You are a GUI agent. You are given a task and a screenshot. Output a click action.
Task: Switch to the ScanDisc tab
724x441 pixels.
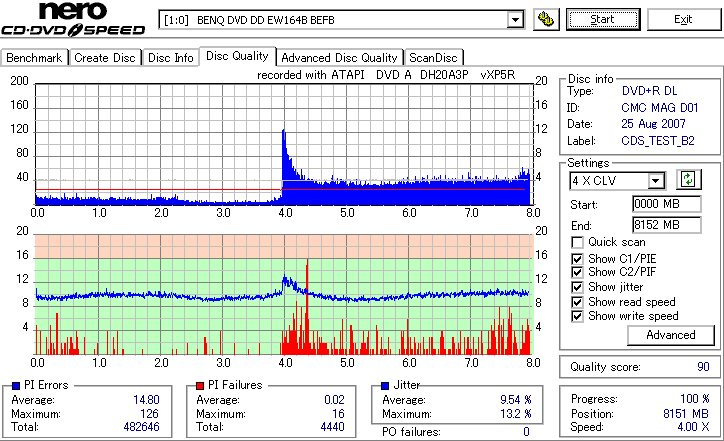pos(433,58)
